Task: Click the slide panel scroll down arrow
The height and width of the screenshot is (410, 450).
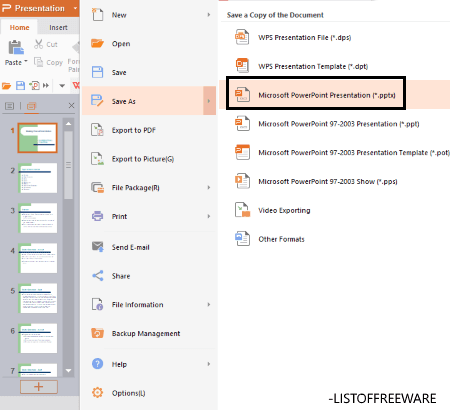Action: [68, 370]
